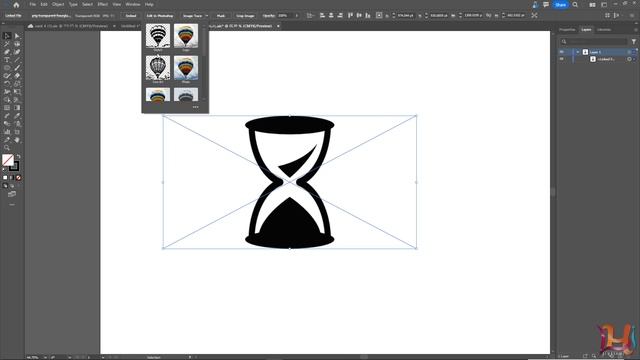Select the Rotate tool
This screenshot has height=360, width=640.
[7, 84]
